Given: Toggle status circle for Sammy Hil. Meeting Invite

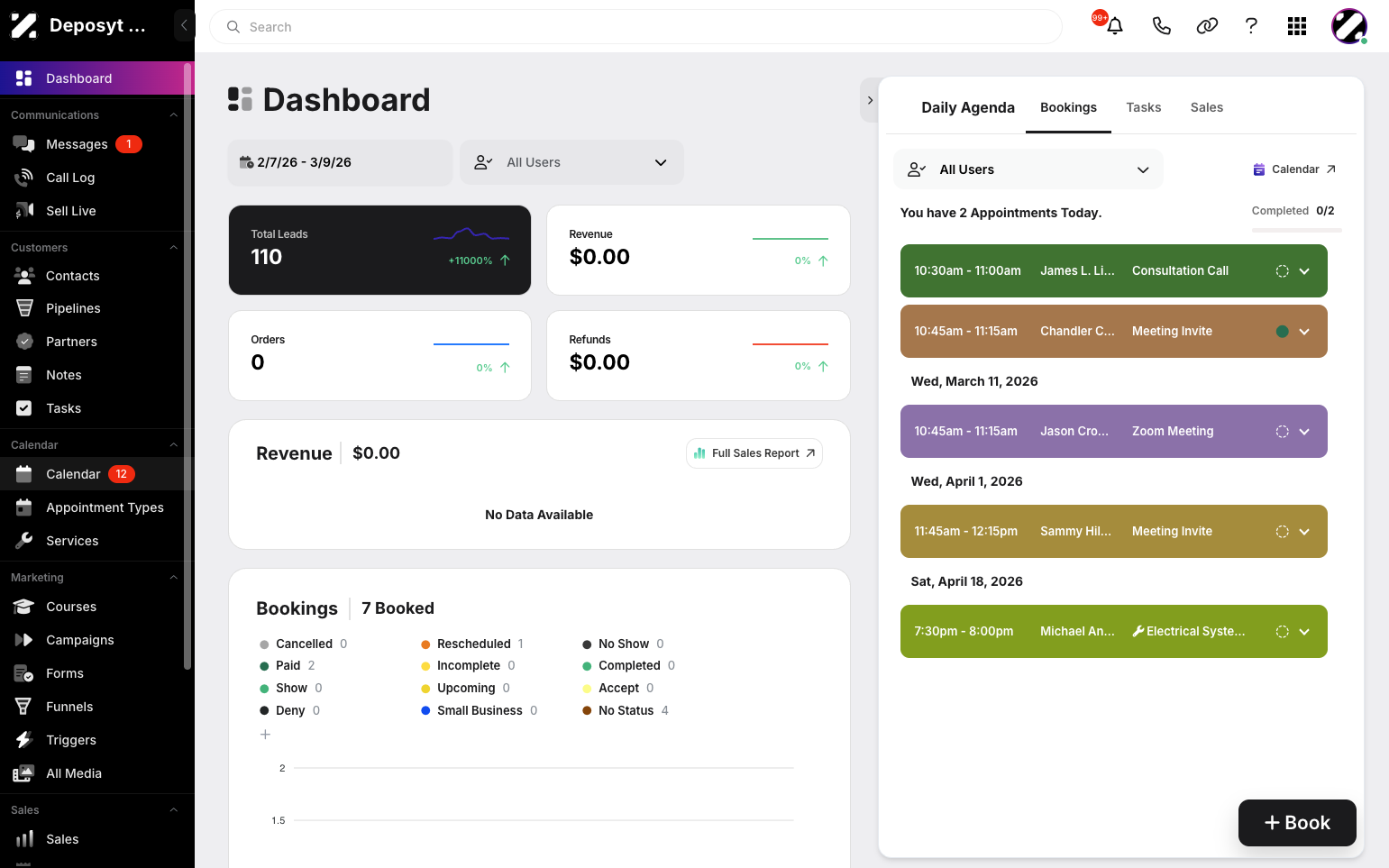Looking at the screenshot, I should point(1282,532).
